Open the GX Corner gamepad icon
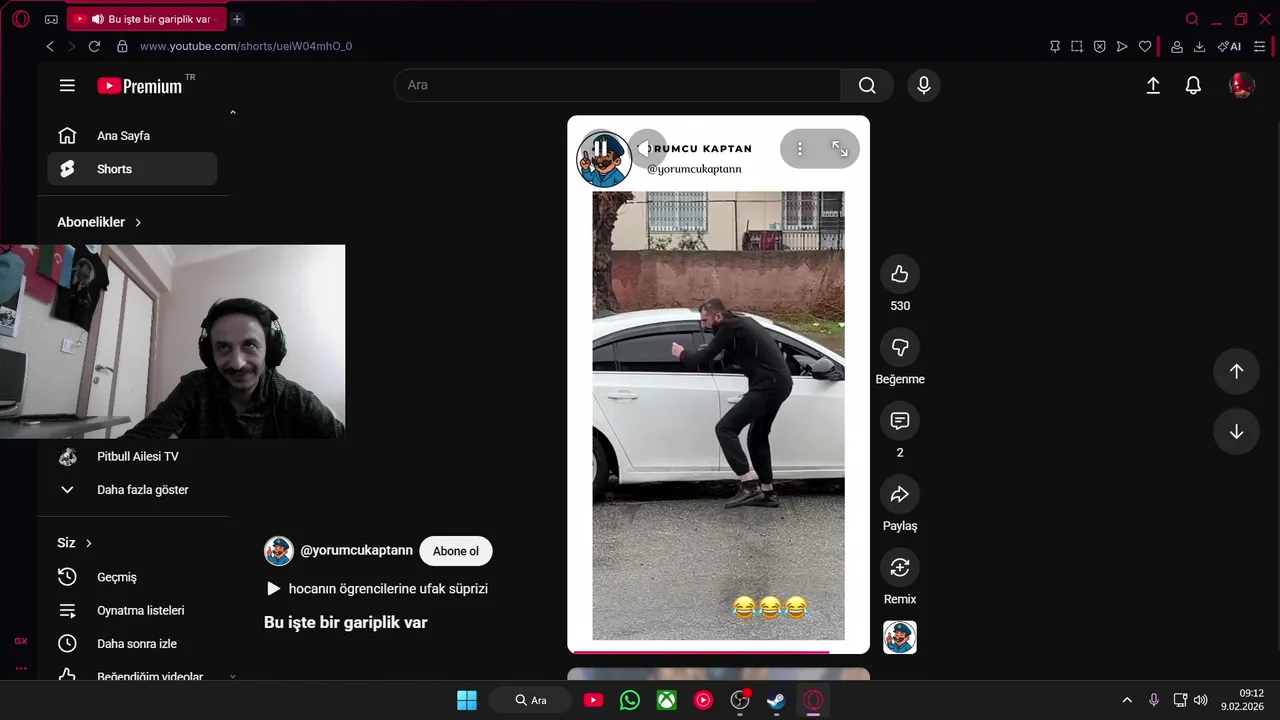The image size is (1280, 720). [51, 19]
